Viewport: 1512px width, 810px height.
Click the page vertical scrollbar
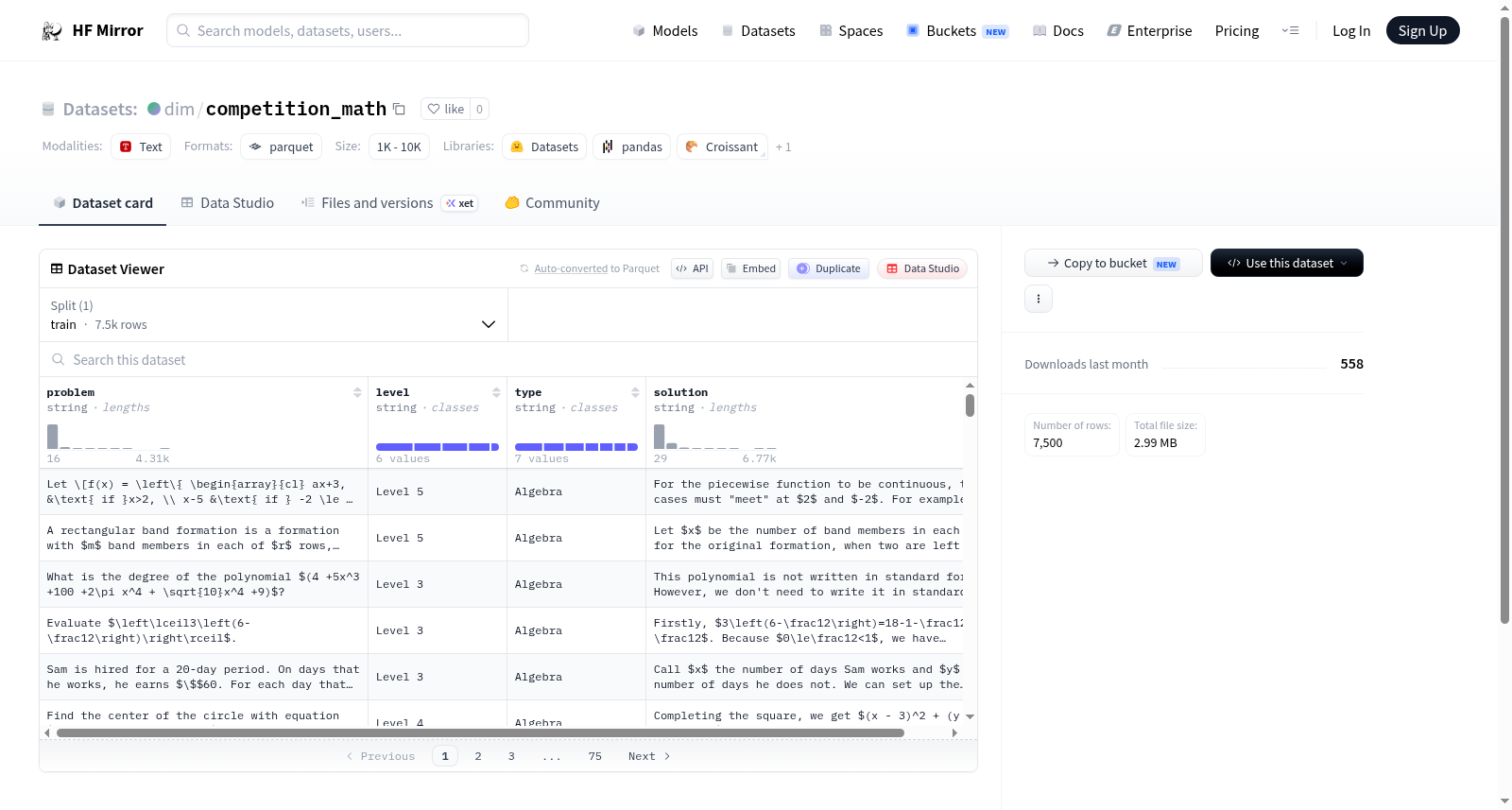[1504, 319]
